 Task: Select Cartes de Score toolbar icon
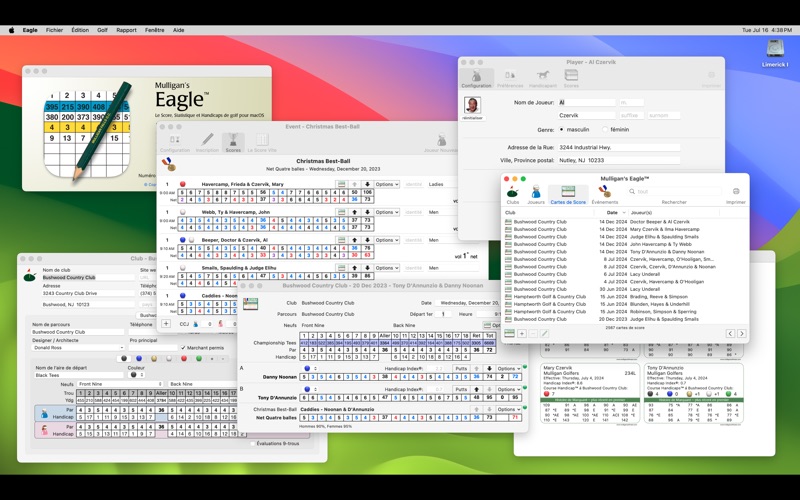[568, 195]
